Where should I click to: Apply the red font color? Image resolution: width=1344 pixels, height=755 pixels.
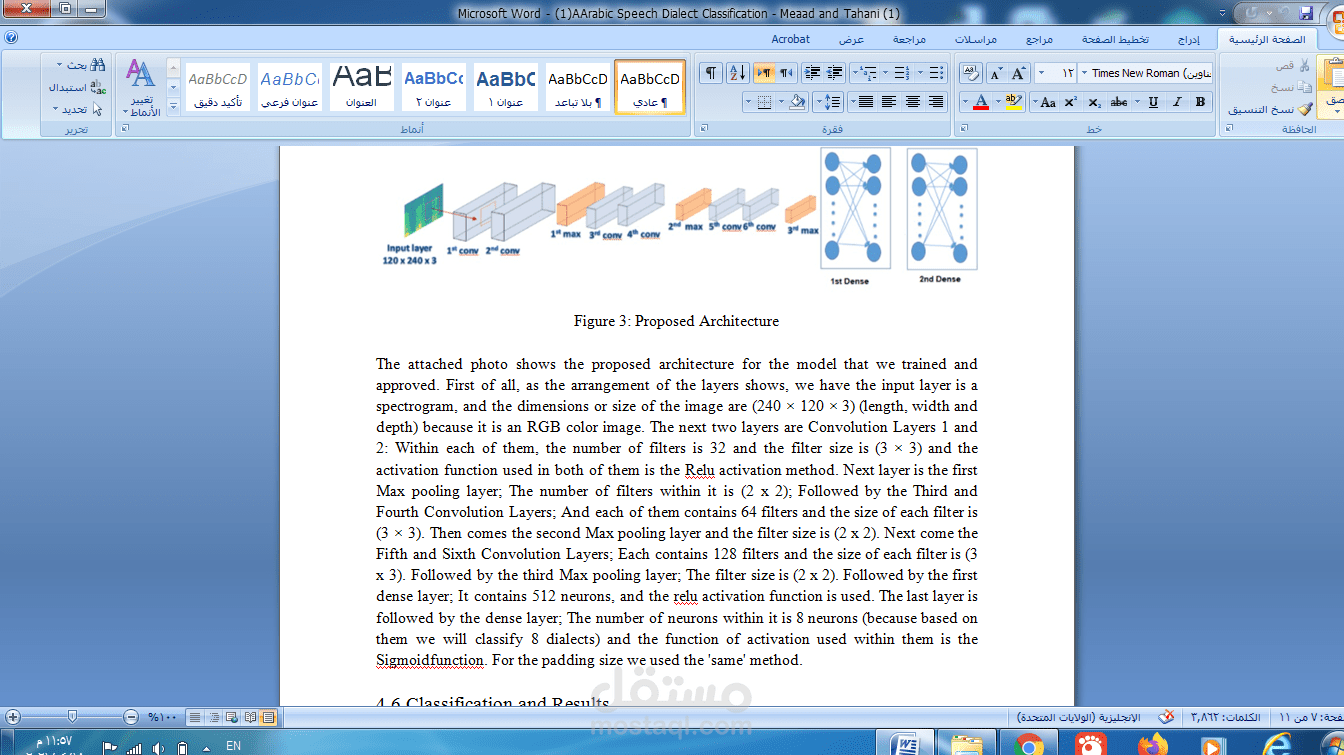point(982,102)
